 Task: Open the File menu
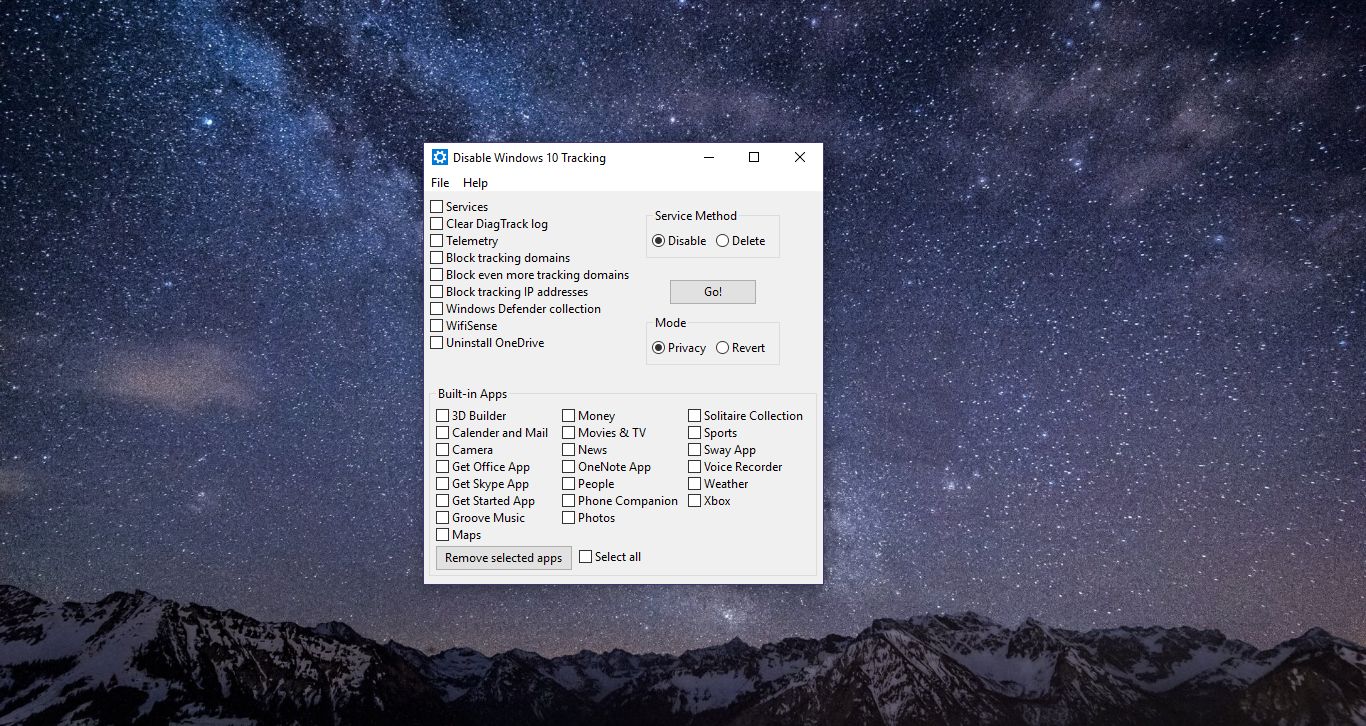point(440,183)
